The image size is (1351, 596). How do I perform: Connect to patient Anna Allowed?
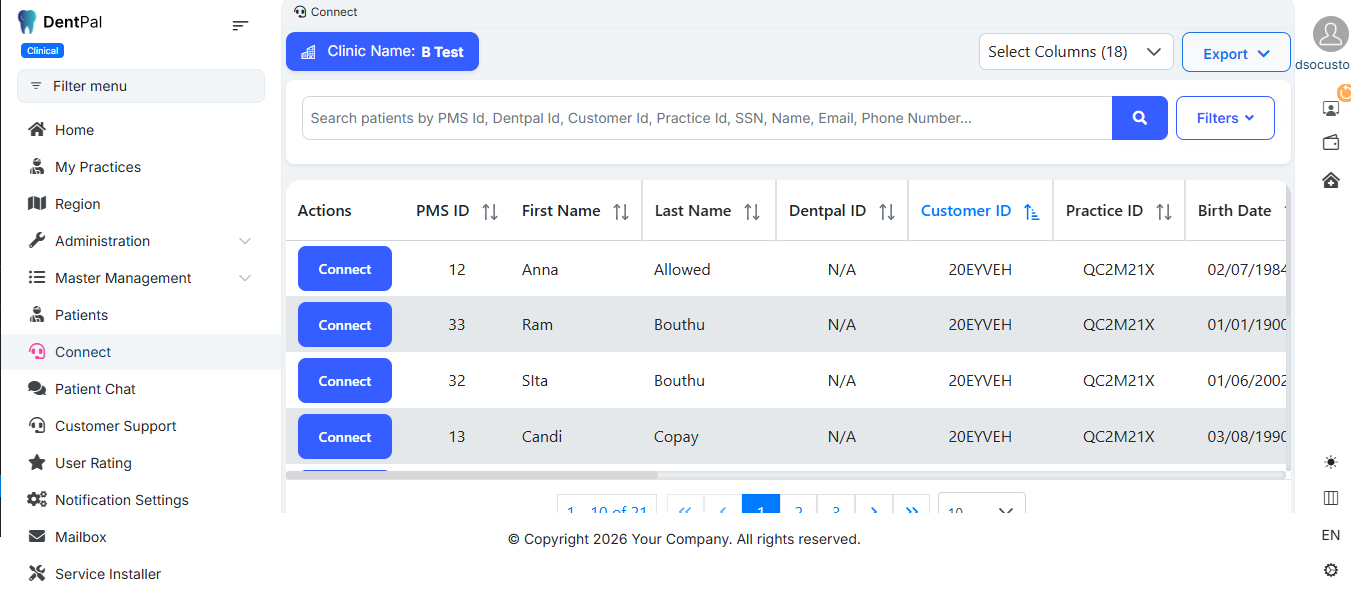coord(345,269)
